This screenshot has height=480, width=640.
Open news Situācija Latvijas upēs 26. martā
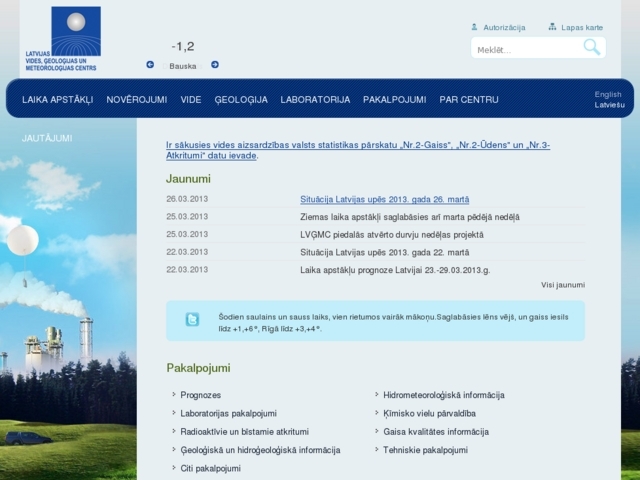pyautogui.click(x=384, y=199)
